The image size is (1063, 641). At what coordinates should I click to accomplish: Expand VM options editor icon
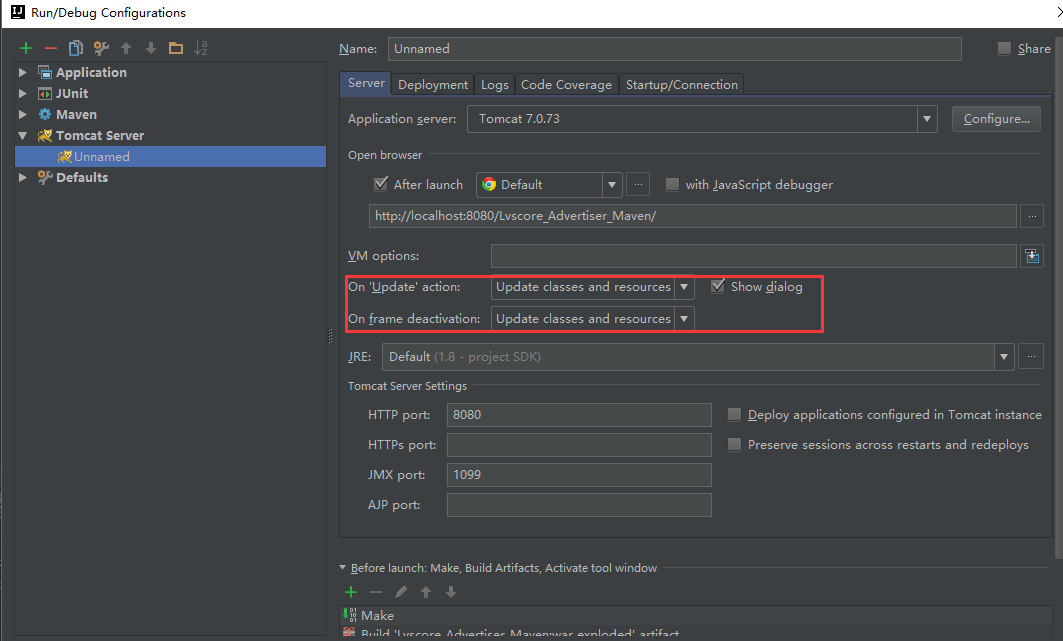(x=1032, y=256)
